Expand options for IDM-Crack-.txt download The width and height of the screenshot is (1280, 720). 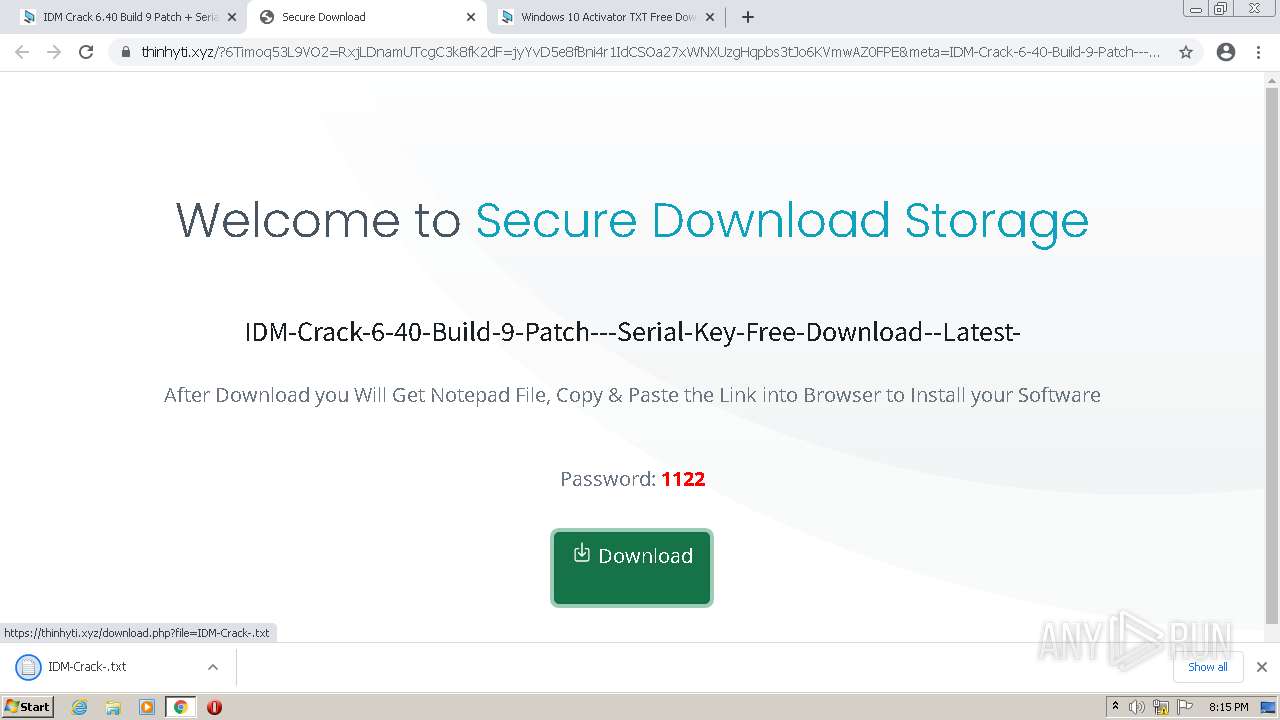click(213, 667)
